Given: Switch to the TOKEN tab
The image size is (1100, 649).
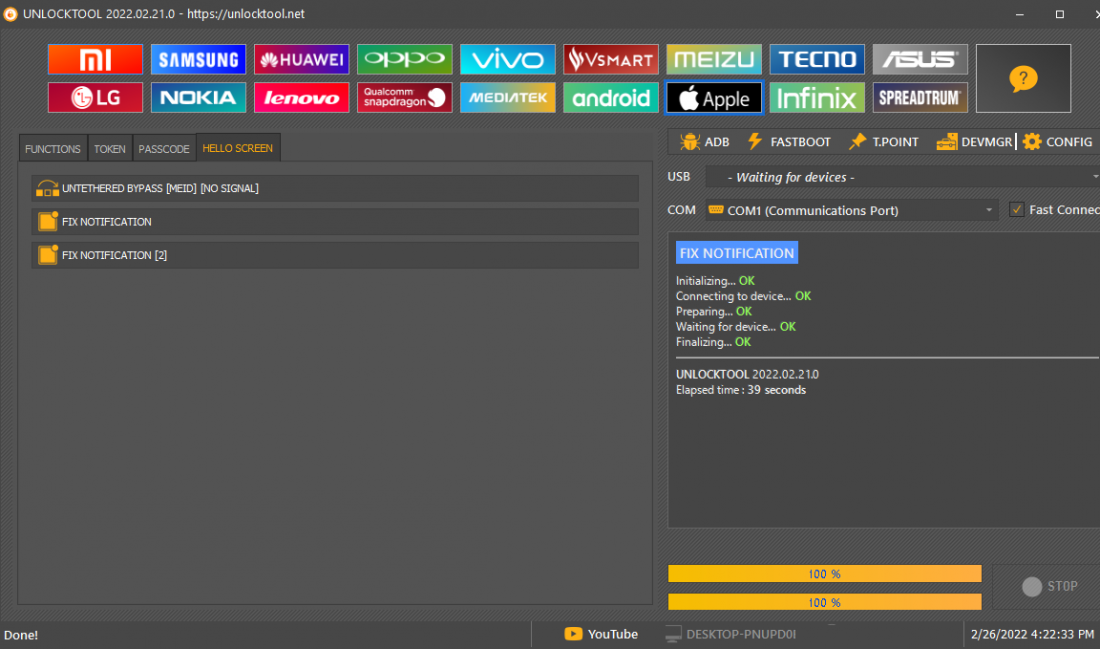Looking at the screenshot, I should (x=110, y=149).
